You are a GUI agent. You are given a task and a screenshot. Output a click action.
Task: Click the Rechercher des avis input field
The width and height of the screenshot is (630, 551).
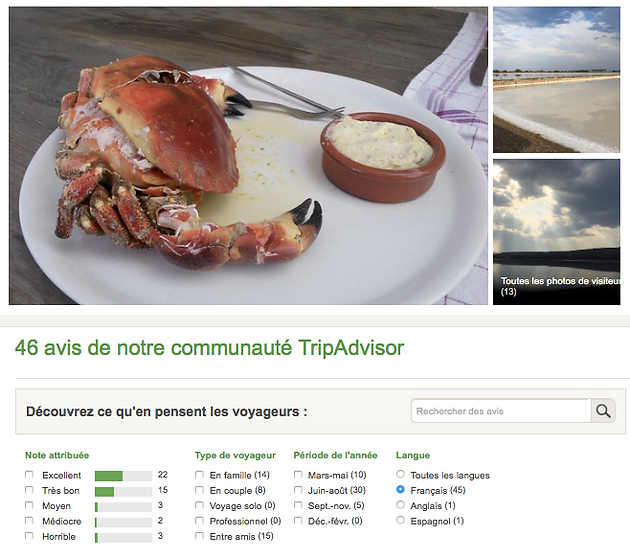501,411
